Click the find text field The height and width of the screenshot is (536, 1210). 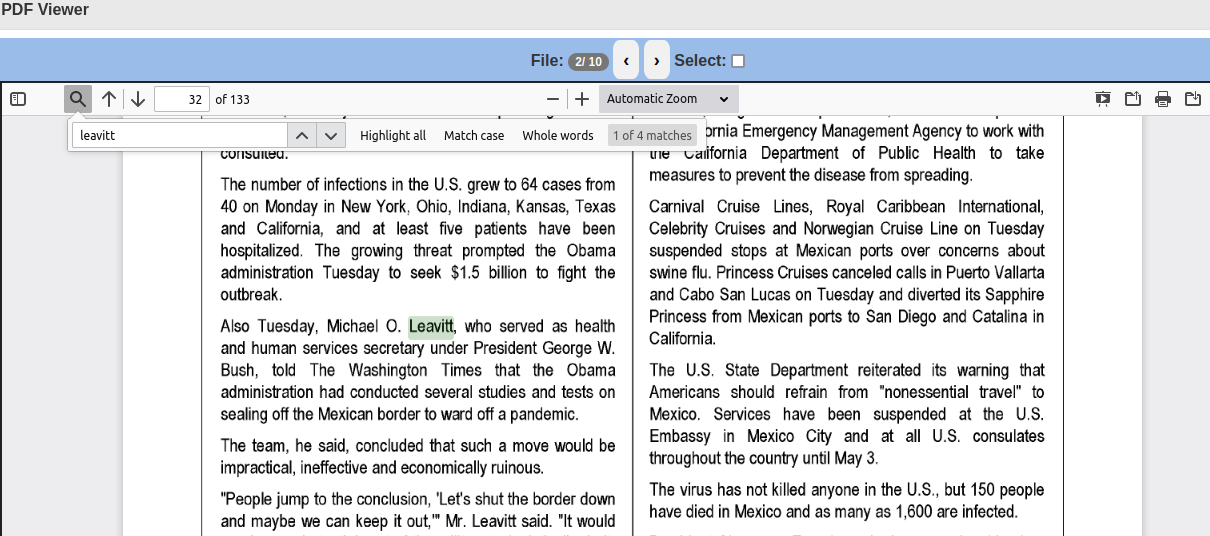pos(180,135)
